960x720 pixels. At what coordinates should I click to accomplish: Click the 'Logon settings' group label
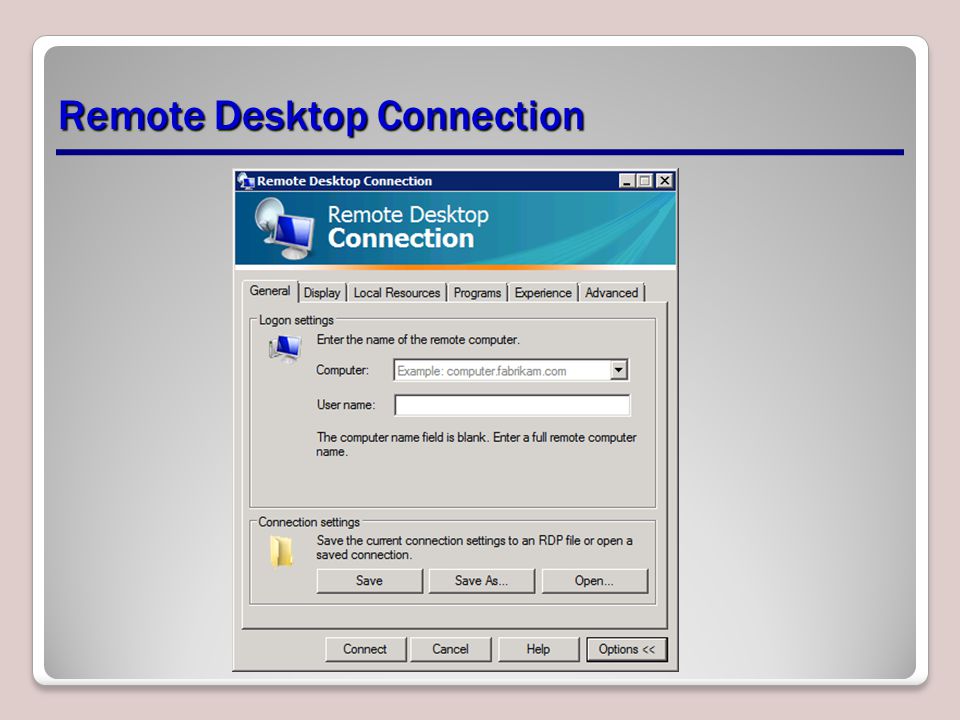[296, 320]
